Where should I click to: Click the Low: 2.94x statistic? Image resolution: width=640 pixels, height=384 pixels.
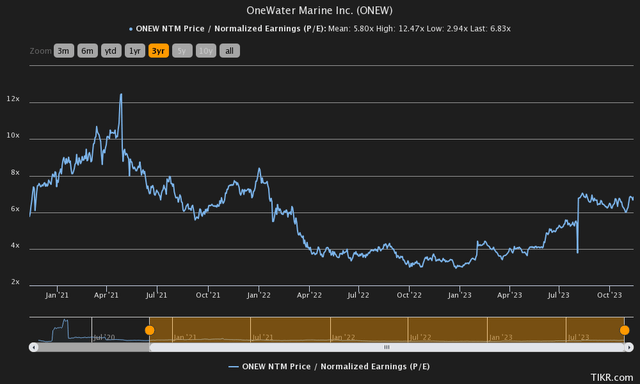pyautogui.click(x=447, y=29)
